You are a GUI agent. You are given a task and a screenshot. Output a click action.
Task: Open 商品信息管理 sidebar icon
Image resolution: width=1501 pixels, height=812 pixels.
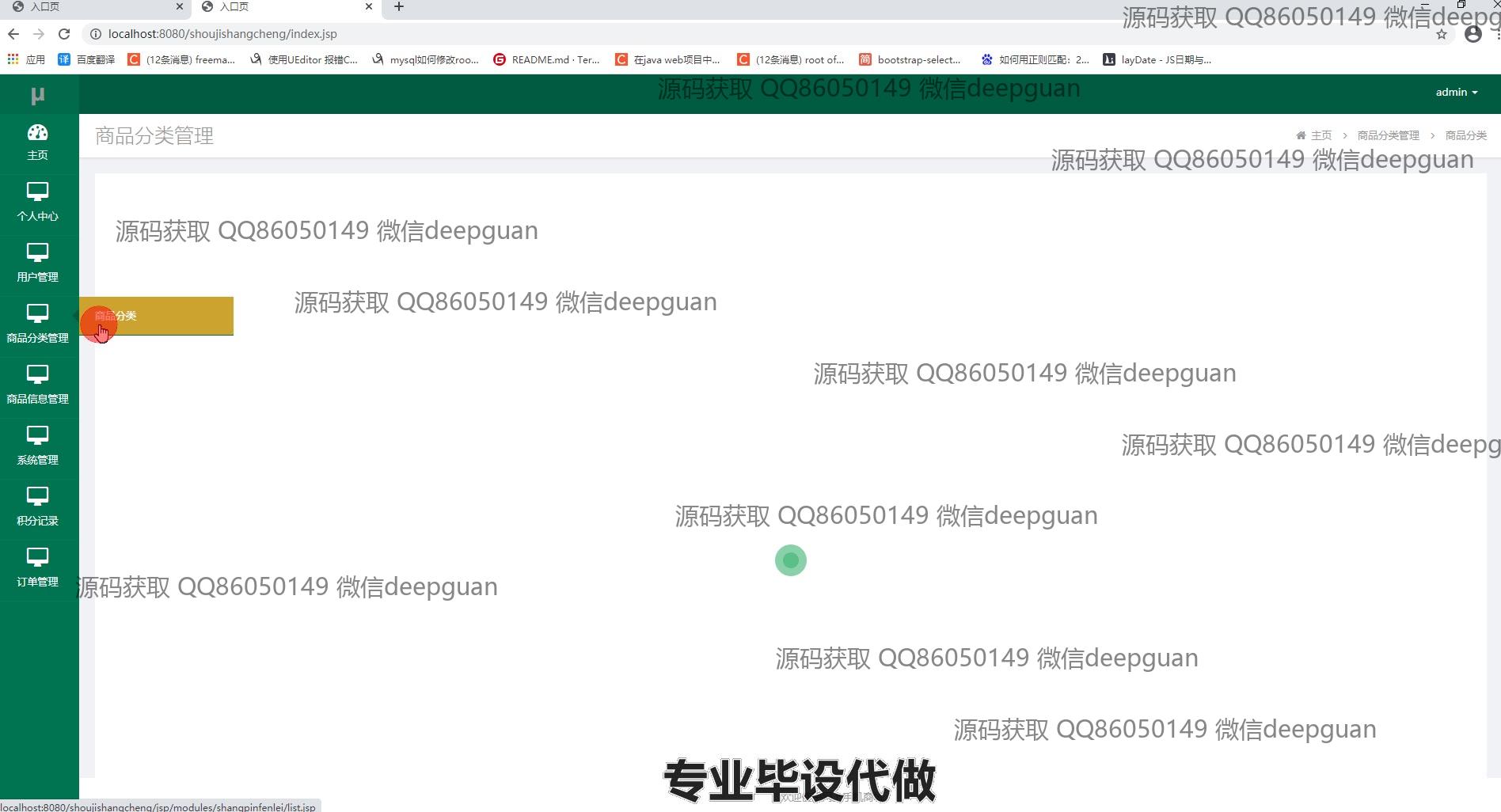pyautogui.click(x=37, y=374)
